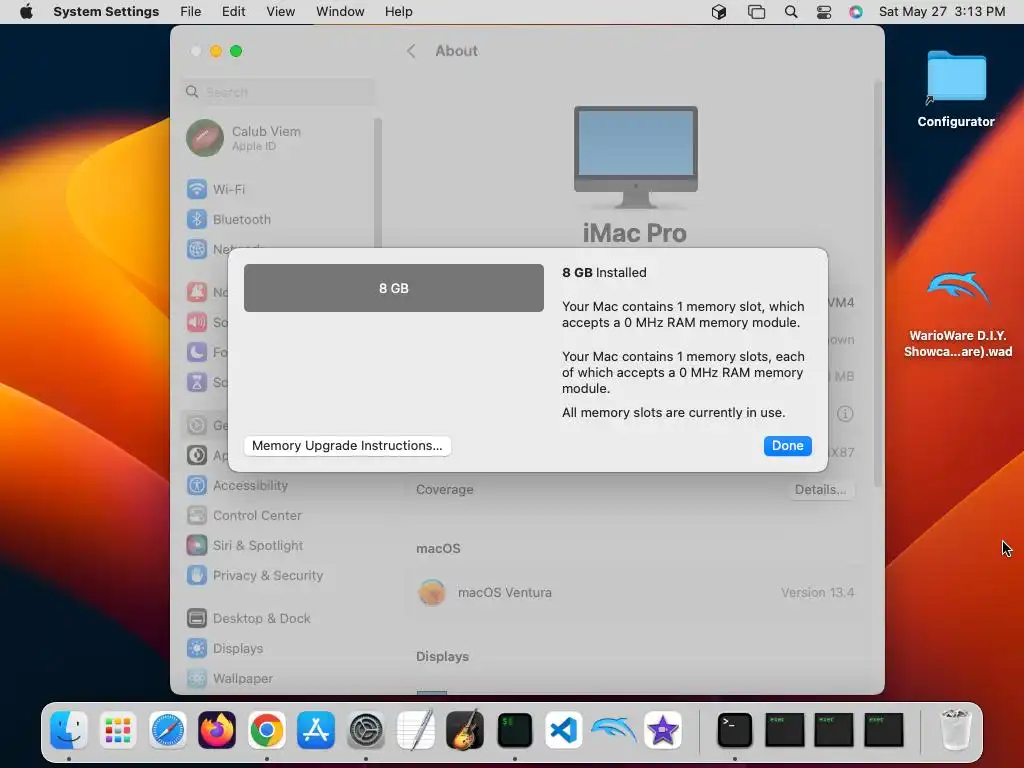Image resolution: width=1024 pixels, height=768 pixels.
Task: Select Displays in the sidebar
Action: (x=280, y=648)
